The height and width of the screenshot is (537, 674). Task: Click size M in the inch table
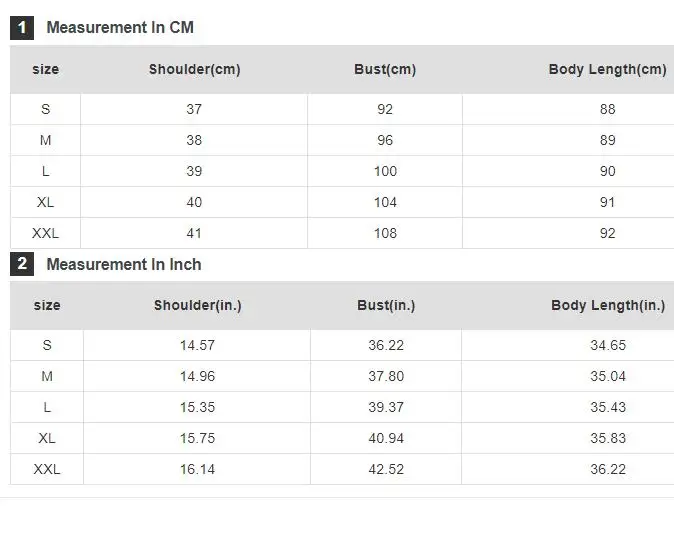(47, 376)
